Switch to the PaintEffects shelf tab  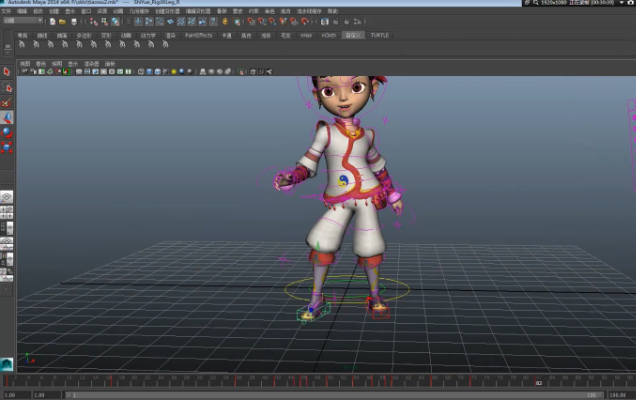click(198, 35)
